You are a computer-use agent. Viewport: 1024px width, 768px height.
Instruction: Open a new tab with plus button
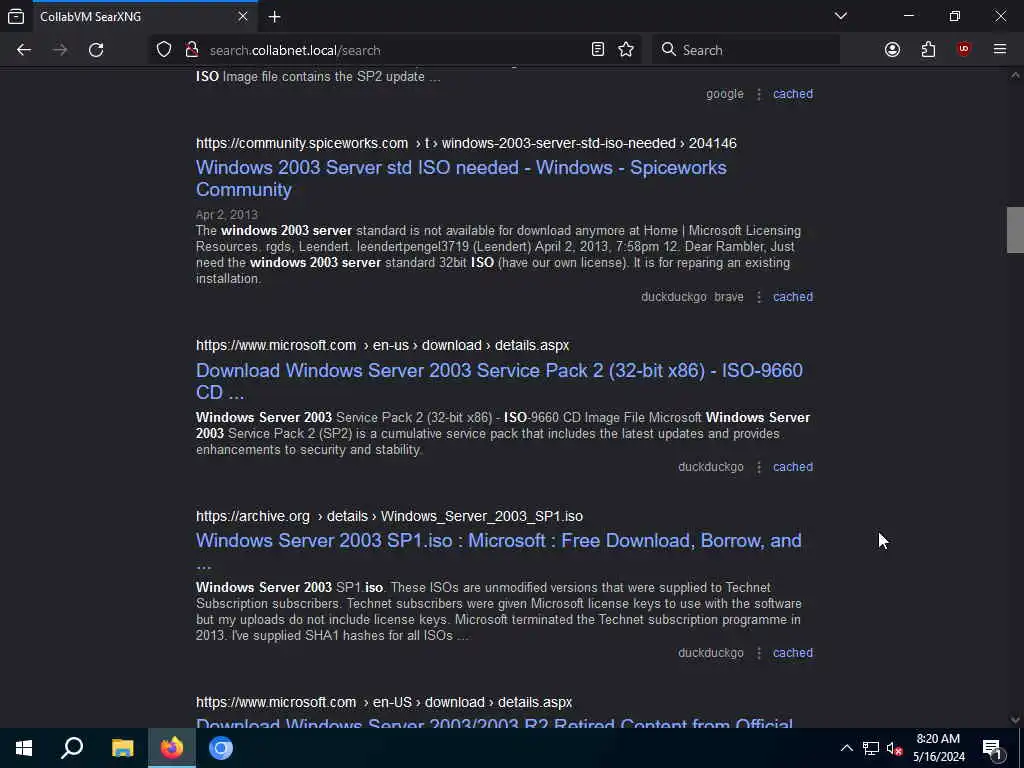(275, 17)
